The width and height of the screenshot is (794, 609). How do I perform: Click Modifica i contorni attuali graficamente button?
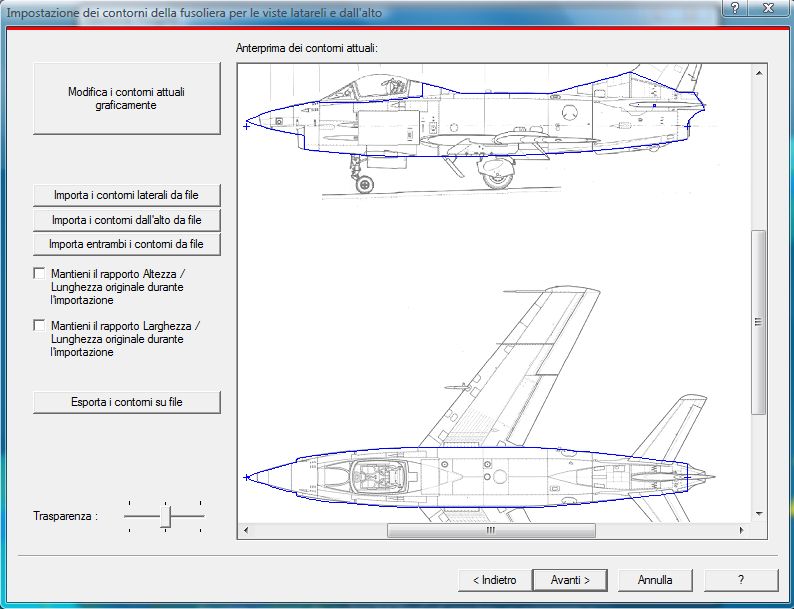point(126,98)
